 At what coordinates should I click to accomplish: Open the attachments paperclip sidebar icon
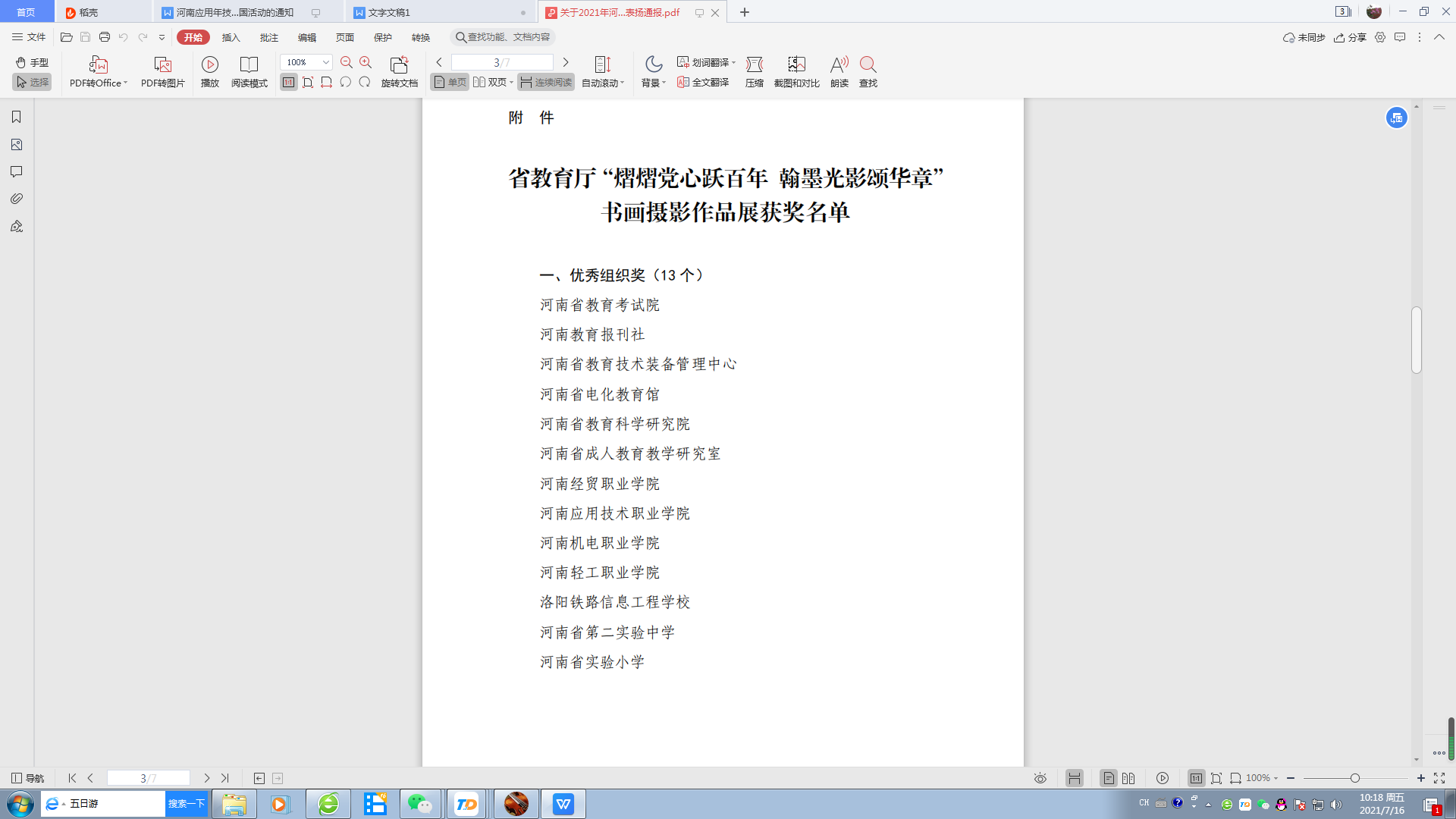coord(16,199)
